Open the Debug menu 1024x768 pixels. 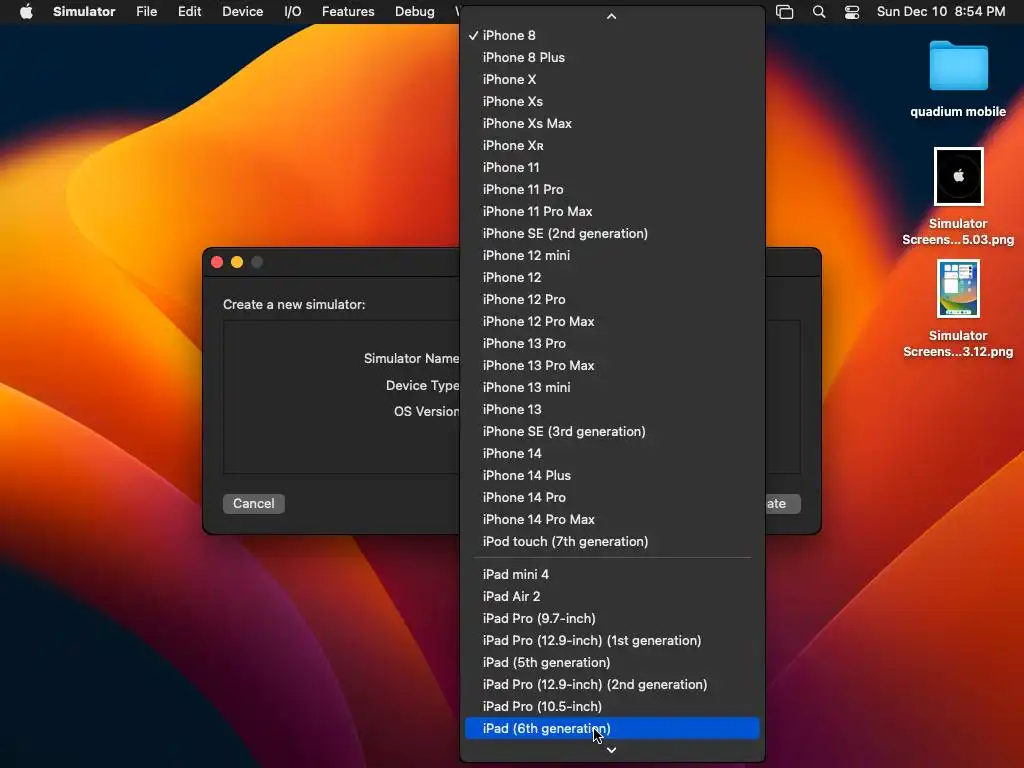(415, 12)
